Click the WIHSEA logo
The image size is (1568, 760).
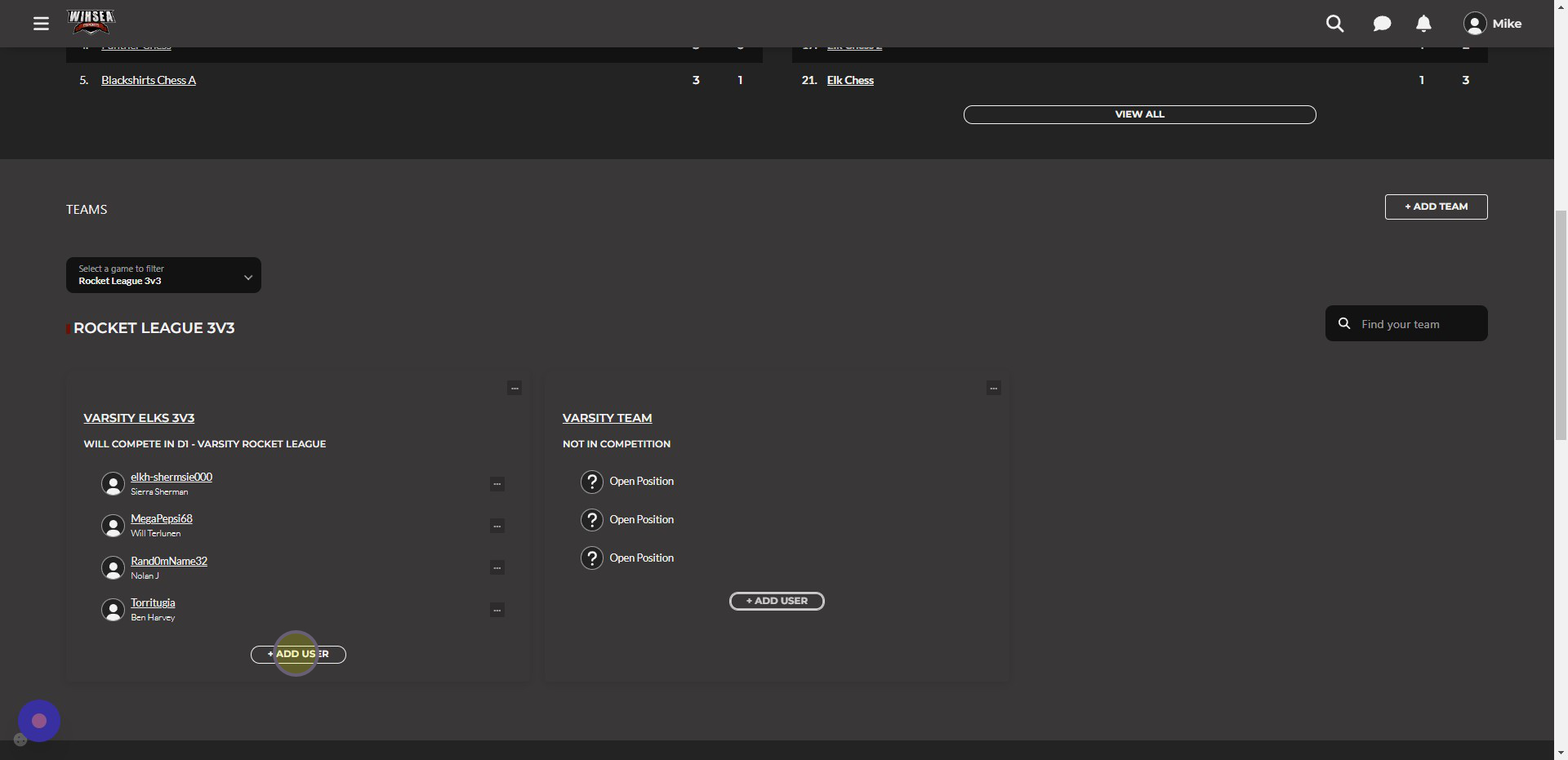point(91,23)
